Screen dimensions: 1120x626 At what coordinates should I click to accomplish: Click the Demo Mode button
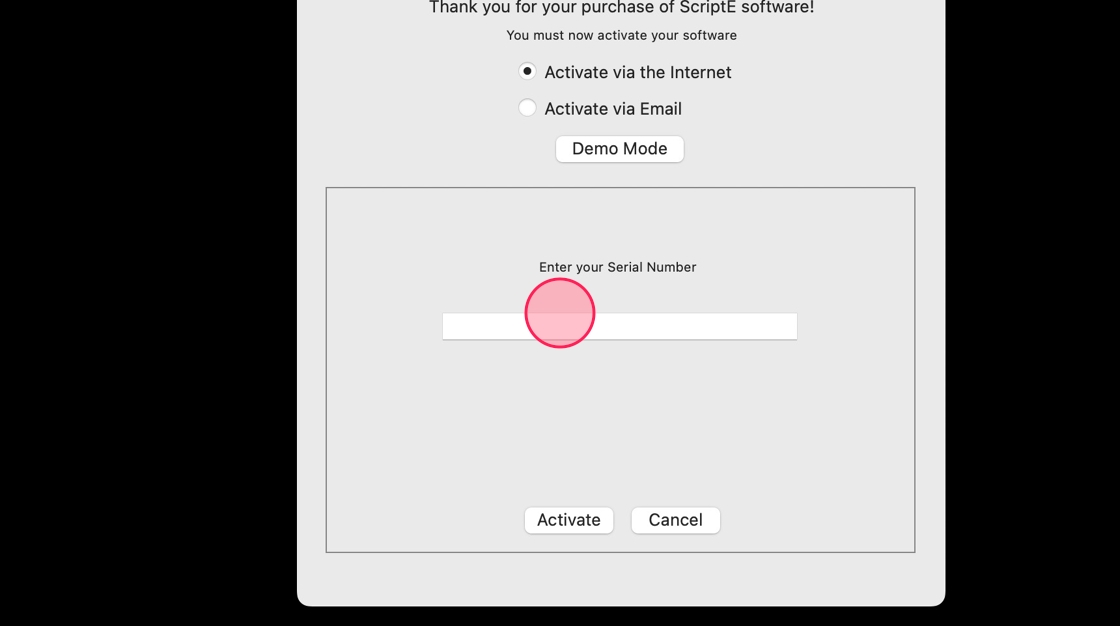[619, 149]
